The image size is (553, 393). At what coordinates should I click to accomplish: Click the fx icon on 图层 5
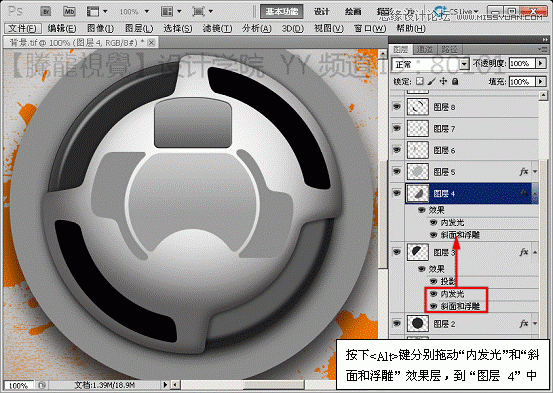coord(524,172)
